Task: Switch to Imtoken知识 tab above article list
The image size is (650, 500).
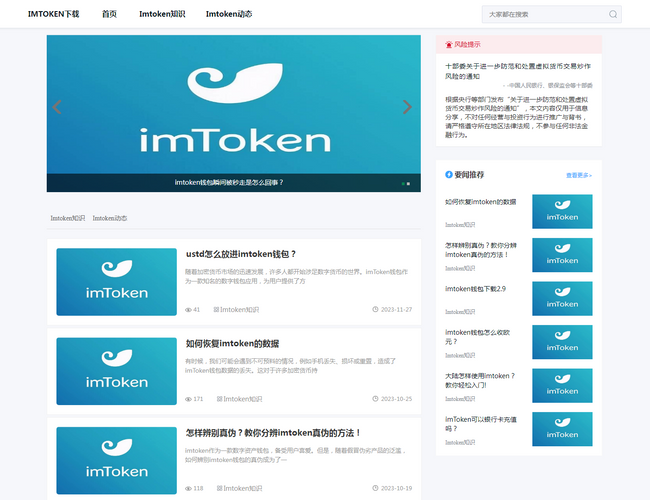Action: 68,218
